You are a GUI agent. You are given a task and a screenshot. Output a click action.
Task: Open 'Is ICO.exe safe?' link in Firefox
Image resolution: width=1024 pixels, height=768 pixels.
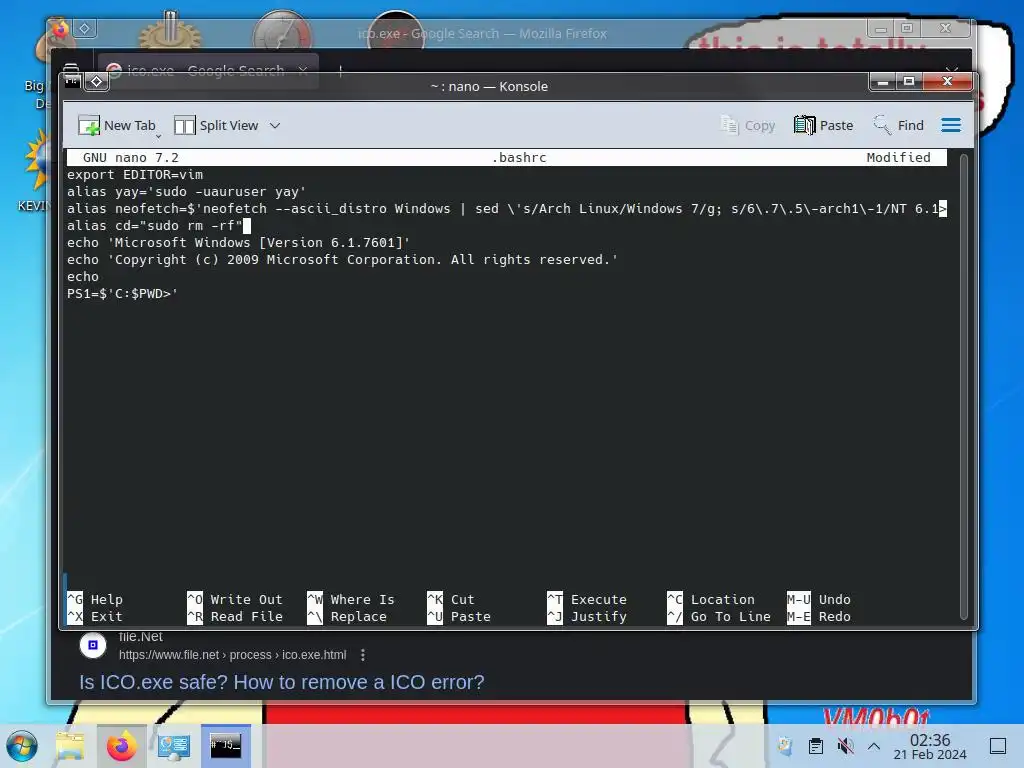[x=281, y=682]
